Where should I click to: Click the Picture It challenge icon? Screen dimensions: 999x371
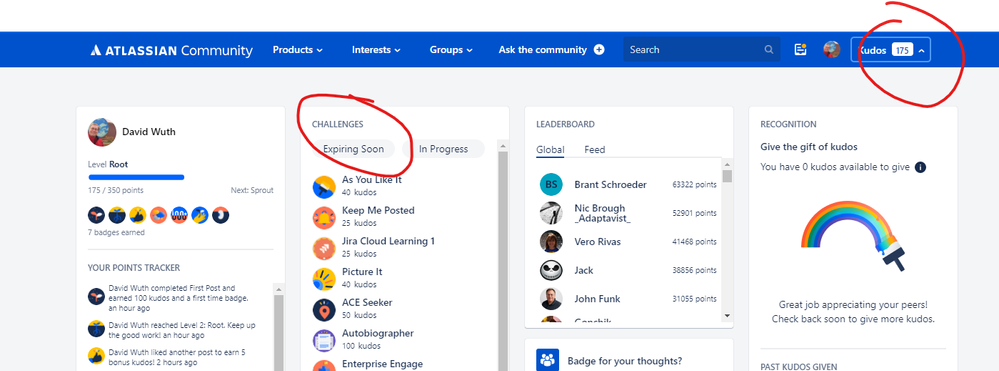click(324, 279)
